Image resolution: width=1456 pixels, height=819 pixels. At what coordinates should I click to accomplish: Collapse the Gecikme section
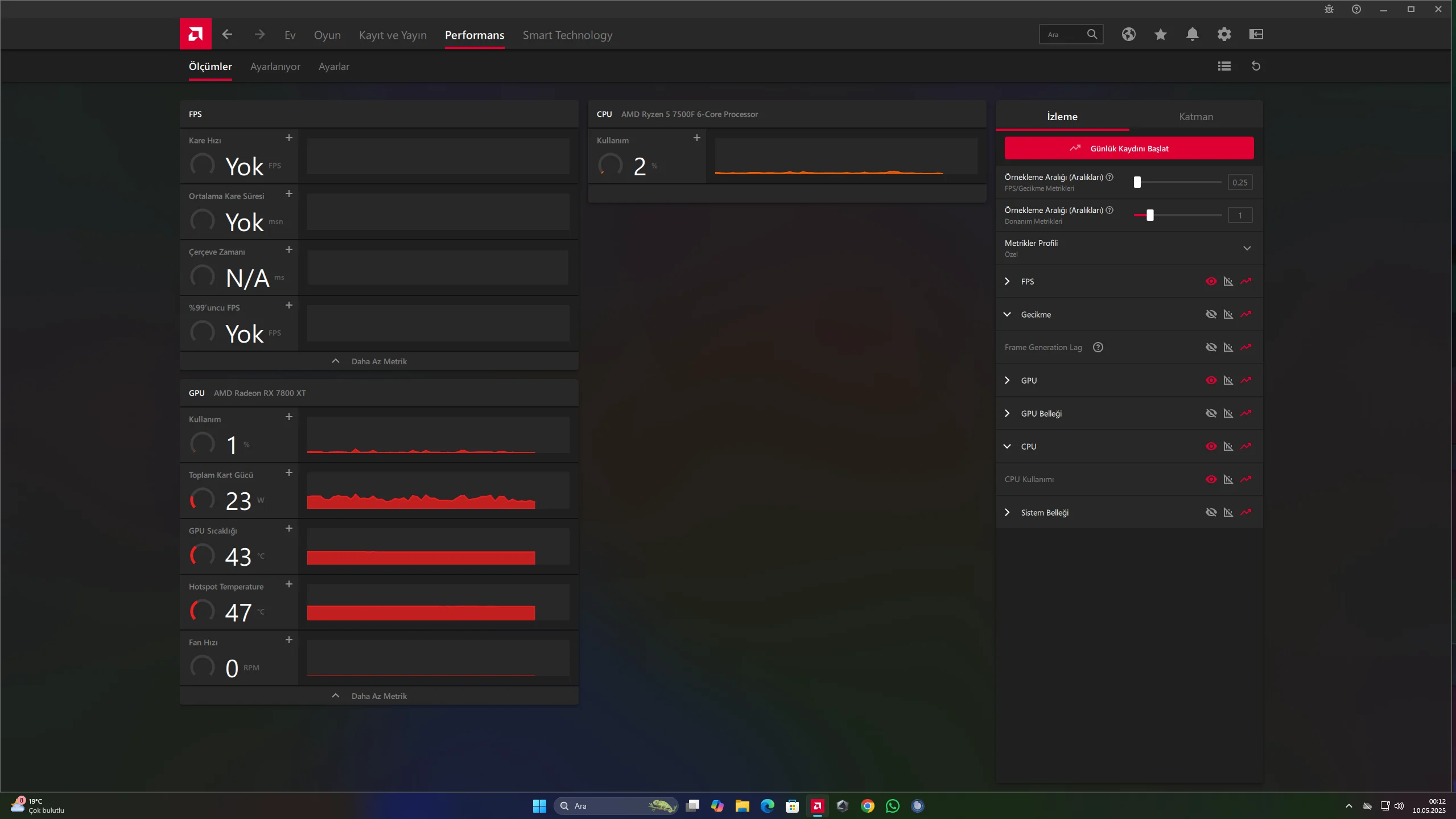(1007, 314)
